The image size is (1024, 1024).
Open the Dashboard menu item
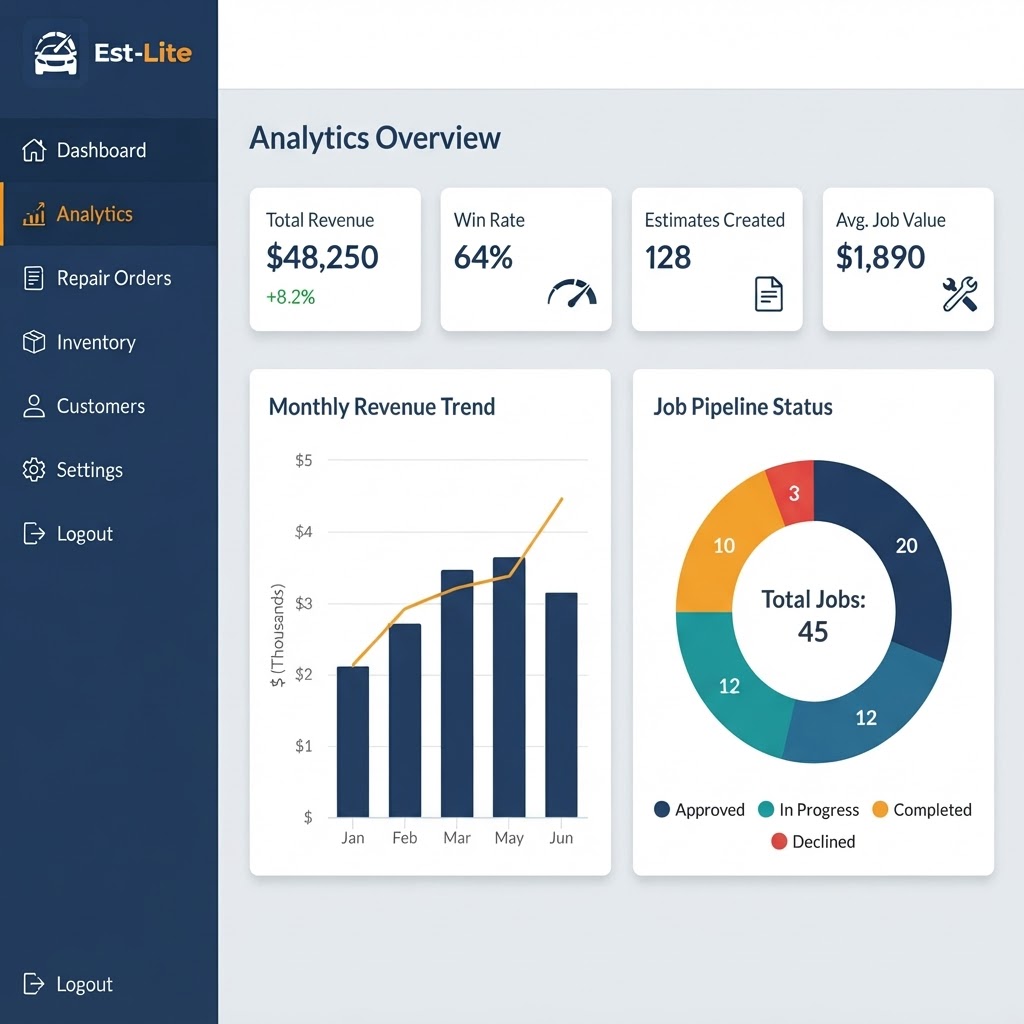(109, 150)
